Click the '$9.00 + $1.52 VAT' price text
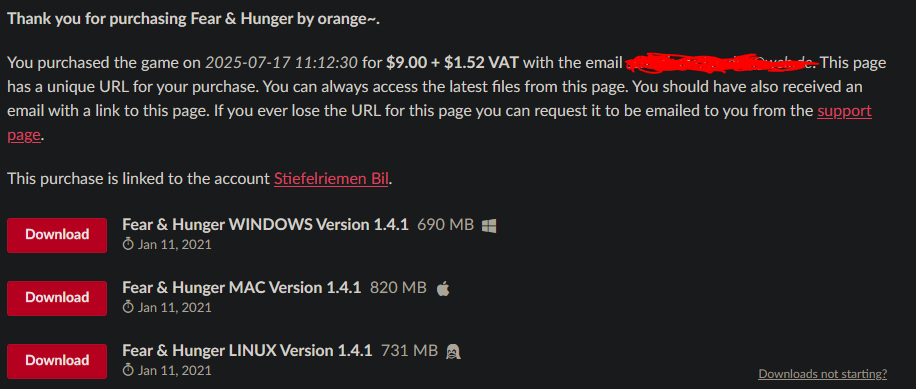Screen dimensions: 916x389 (453, 62)
